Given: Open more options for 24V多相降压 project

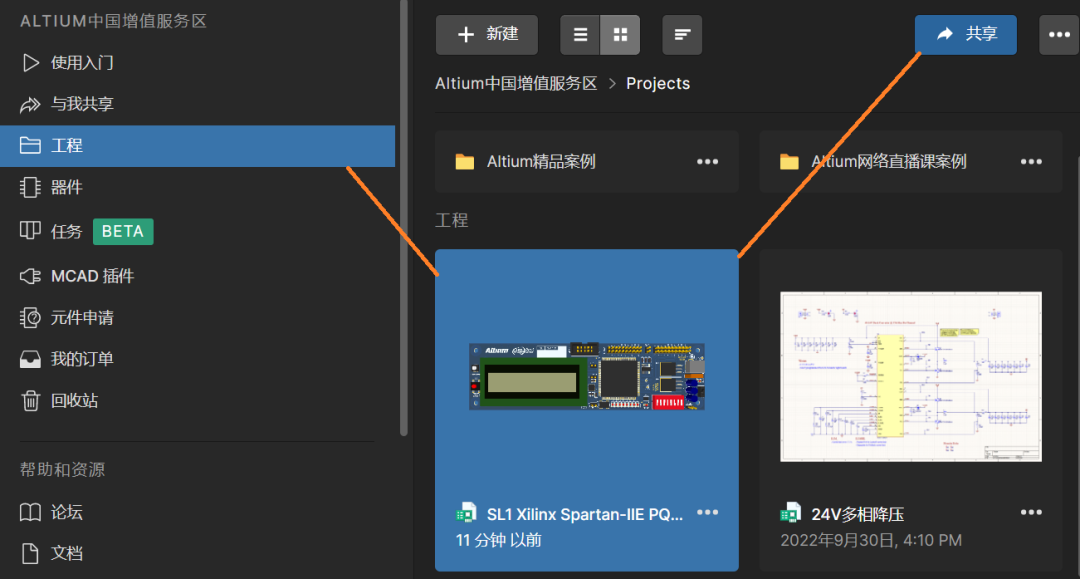Looking at the screenshot, I should coord(1031,512).
